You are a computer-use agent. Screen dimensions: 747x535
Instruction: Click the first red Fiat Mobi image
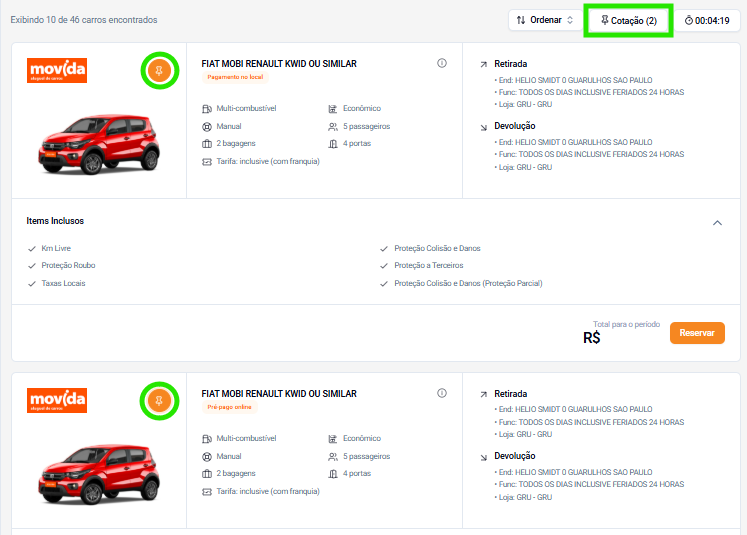click(99, 144)
